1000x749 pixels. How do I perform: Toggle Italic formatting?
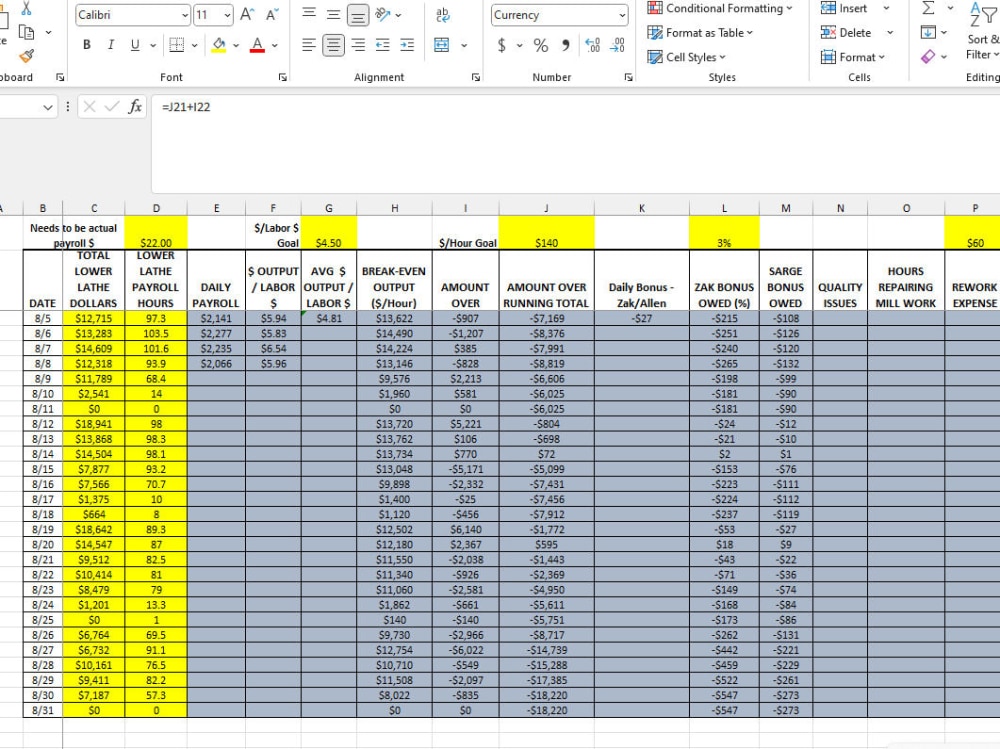coord(111,45)
